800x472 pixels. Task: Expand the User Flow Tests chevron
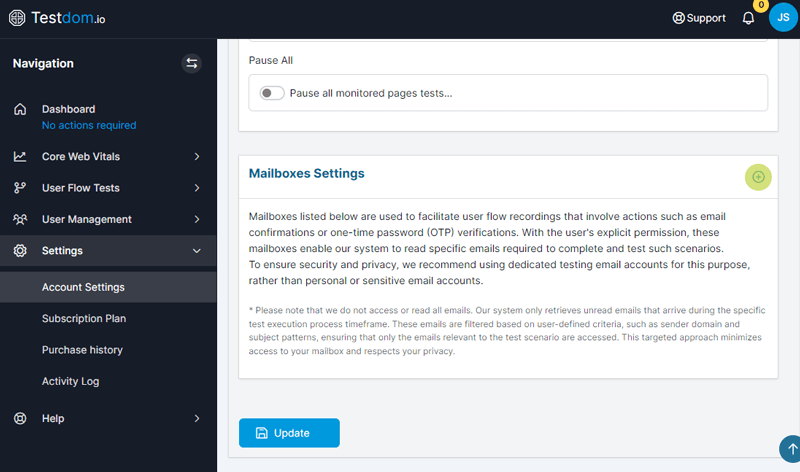197,188
